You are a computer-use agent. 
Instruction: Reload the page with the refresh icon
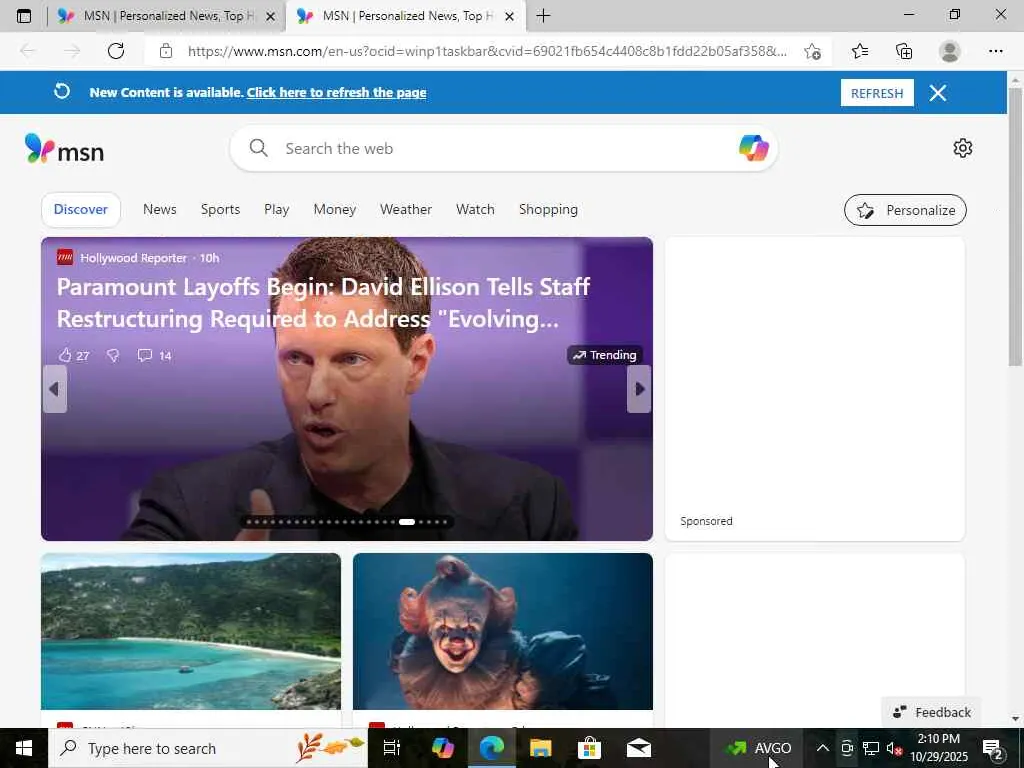(116, 51)
